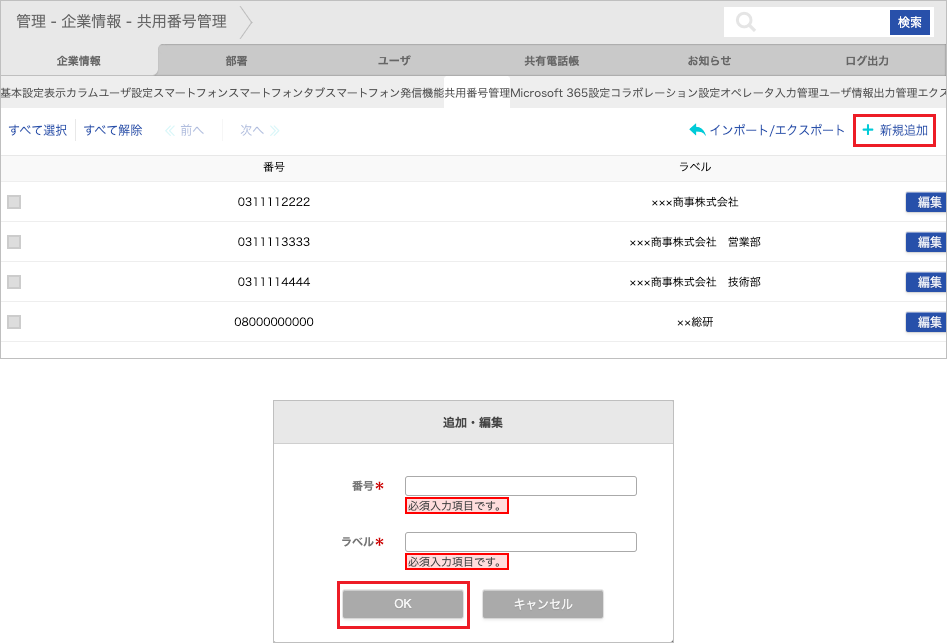This screenshot has height=643, width=947.
Task: Click the 追加・編集 dialog title
Action: click(x=472, y=423)
